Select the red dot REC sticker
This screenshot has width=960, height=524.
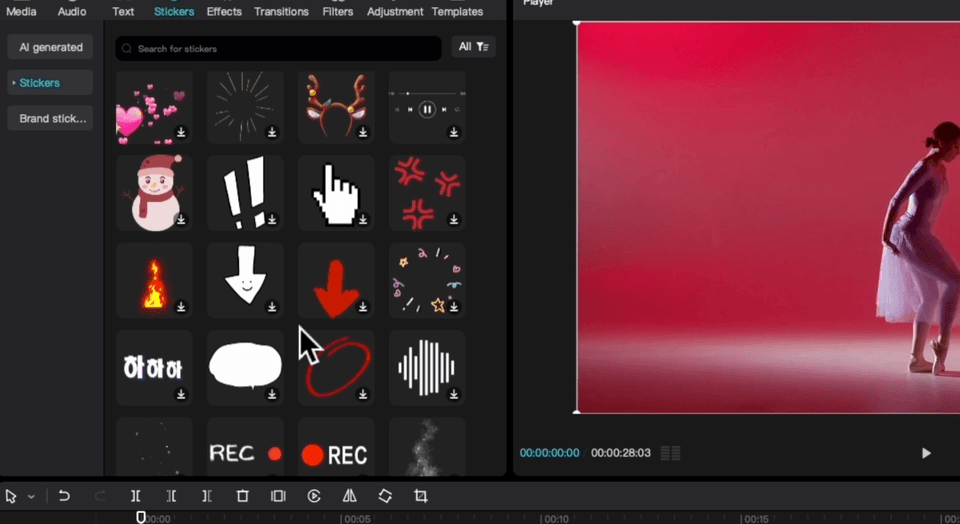point(336,447)
